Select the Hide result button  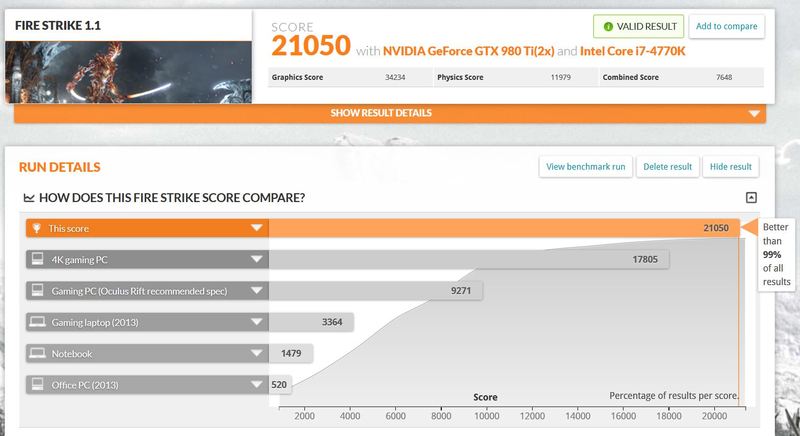731,167
